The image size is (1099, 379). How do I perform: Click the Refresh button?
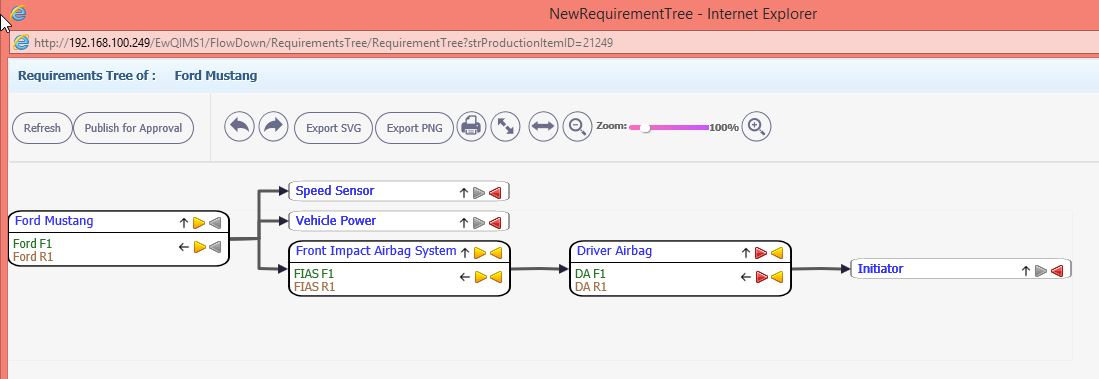pos(42,128)
